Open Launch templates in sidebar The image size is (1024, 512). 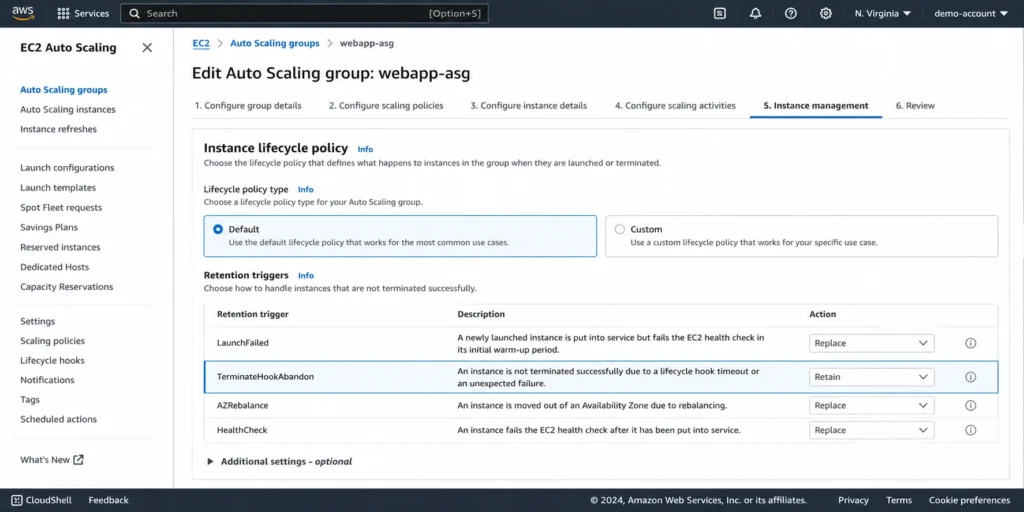[58, 188]
